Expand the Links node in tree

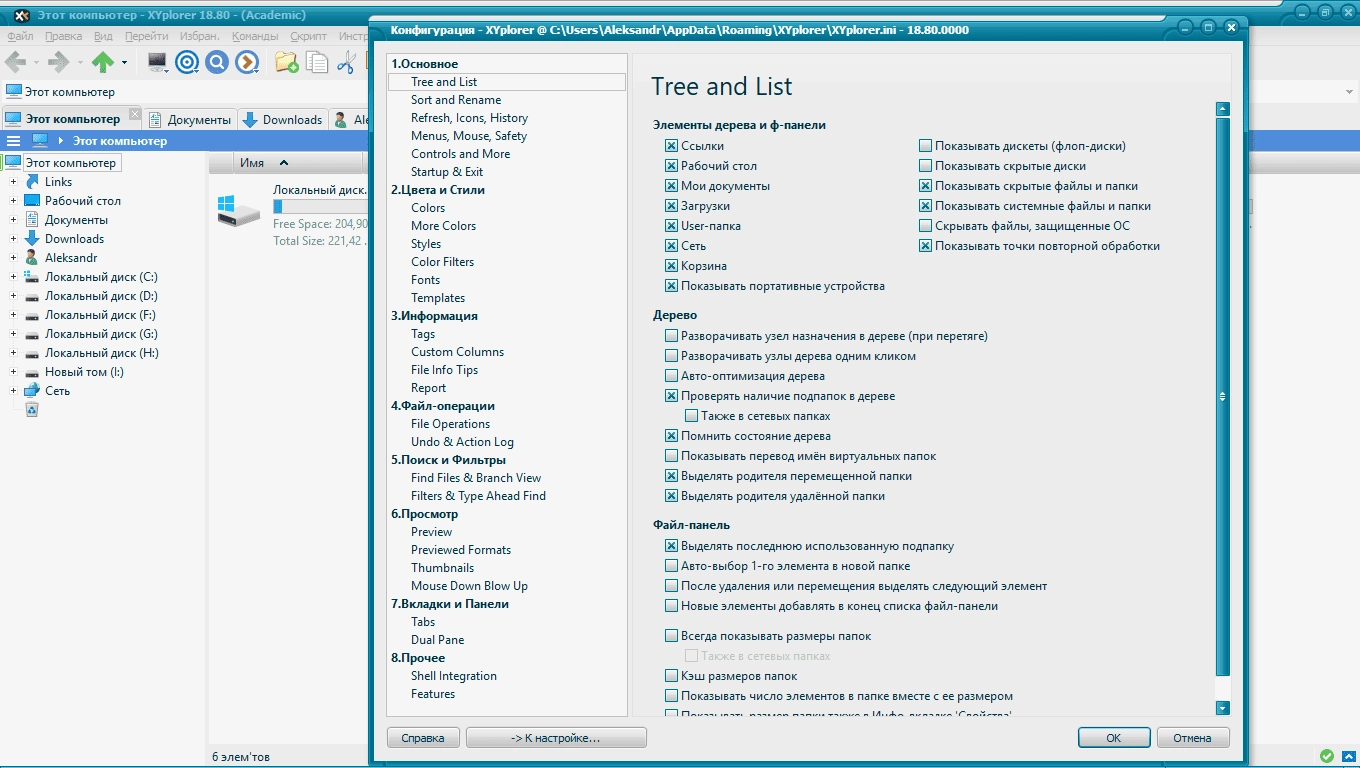click(13, 182)
